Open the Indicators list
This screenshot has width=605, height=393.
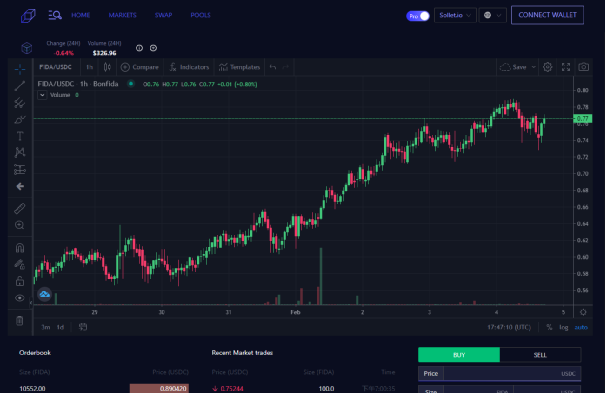pyautogui.click(x=189, y=67)
